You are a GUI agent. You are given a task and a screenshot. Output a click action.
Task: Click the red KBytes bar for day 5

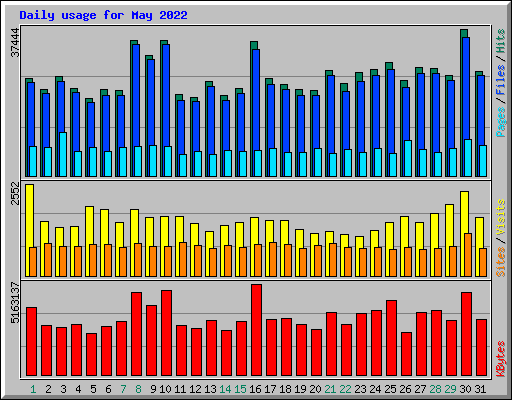(x=91, y=355)
